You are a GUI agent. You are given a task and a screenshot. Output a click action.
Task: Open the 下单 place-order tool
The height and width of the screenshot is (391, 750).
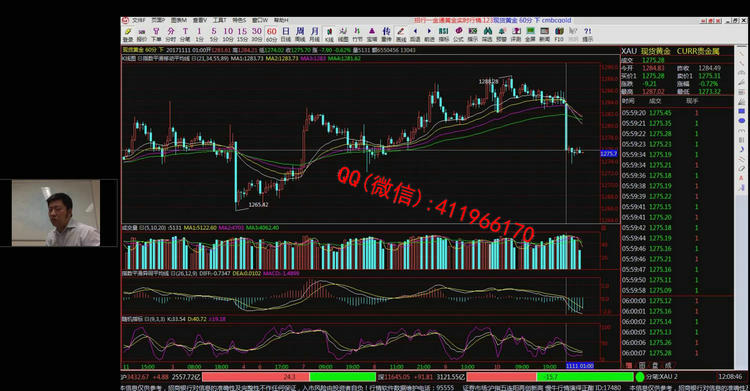tap(156, 34)
